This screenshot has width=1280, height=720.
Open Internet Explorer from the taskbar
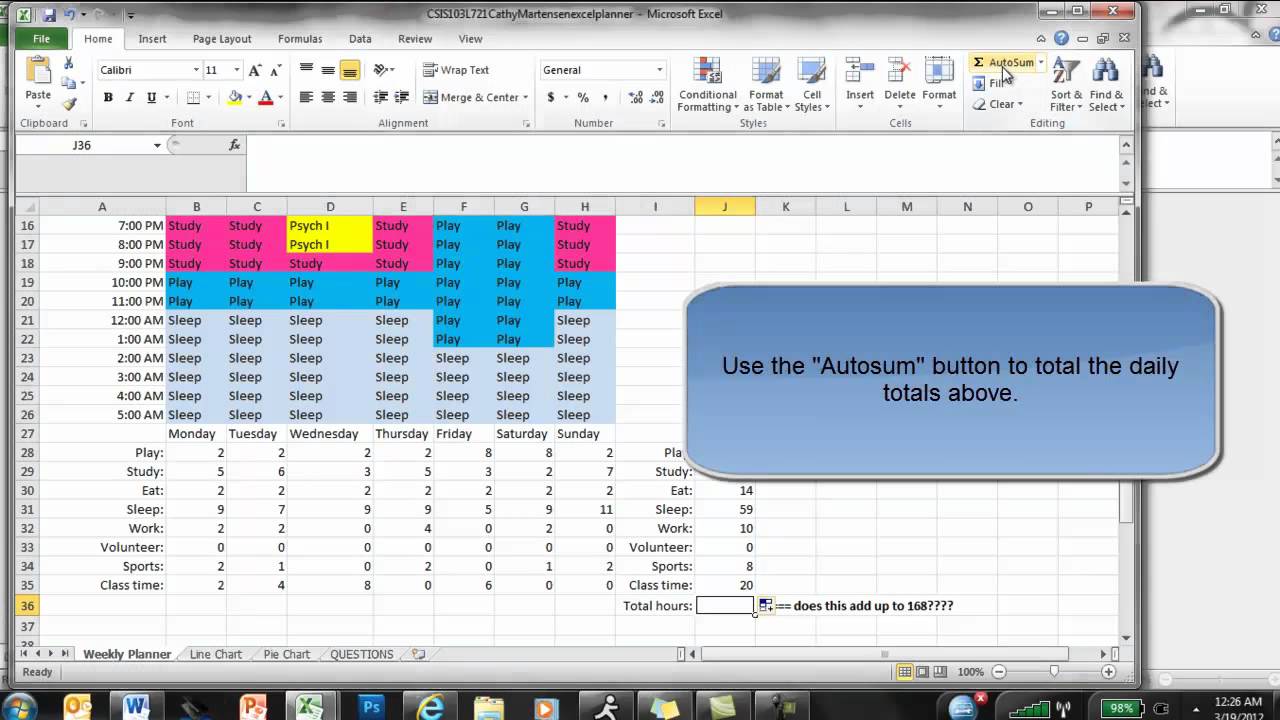pos(431,707)
